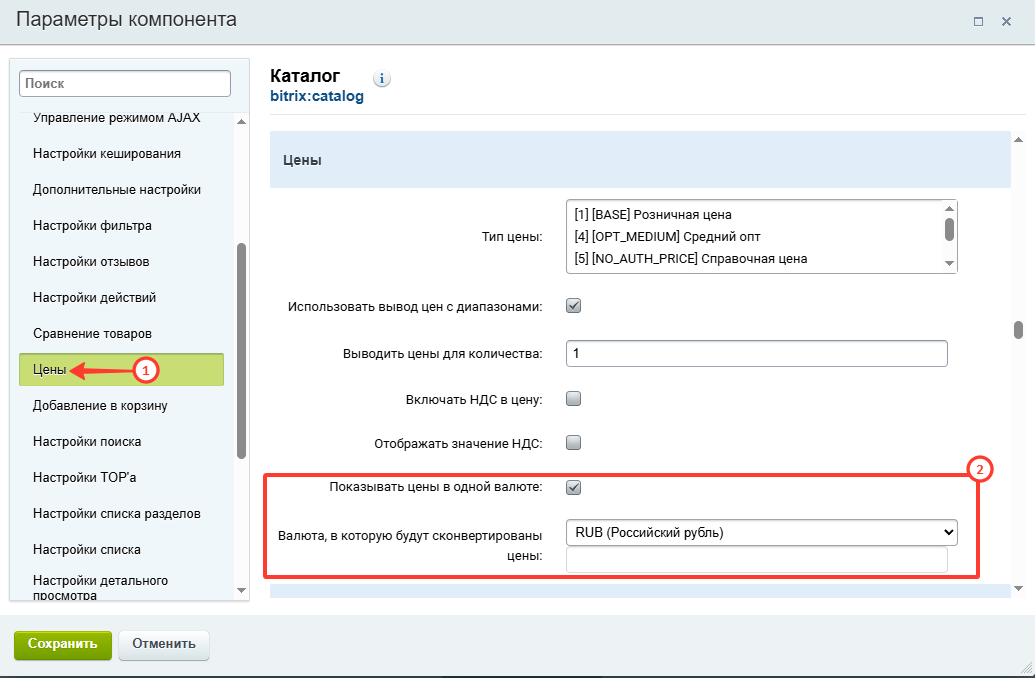
Task: Select Настройки списка in sidebar
Action: click(x=87, y=549)
